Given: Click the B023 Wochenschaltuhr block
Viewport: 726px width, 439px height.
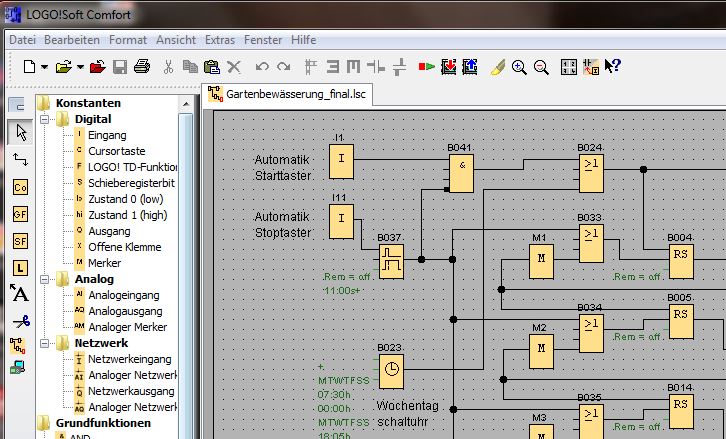Looking at the screenshot, I should click(391, 369).
